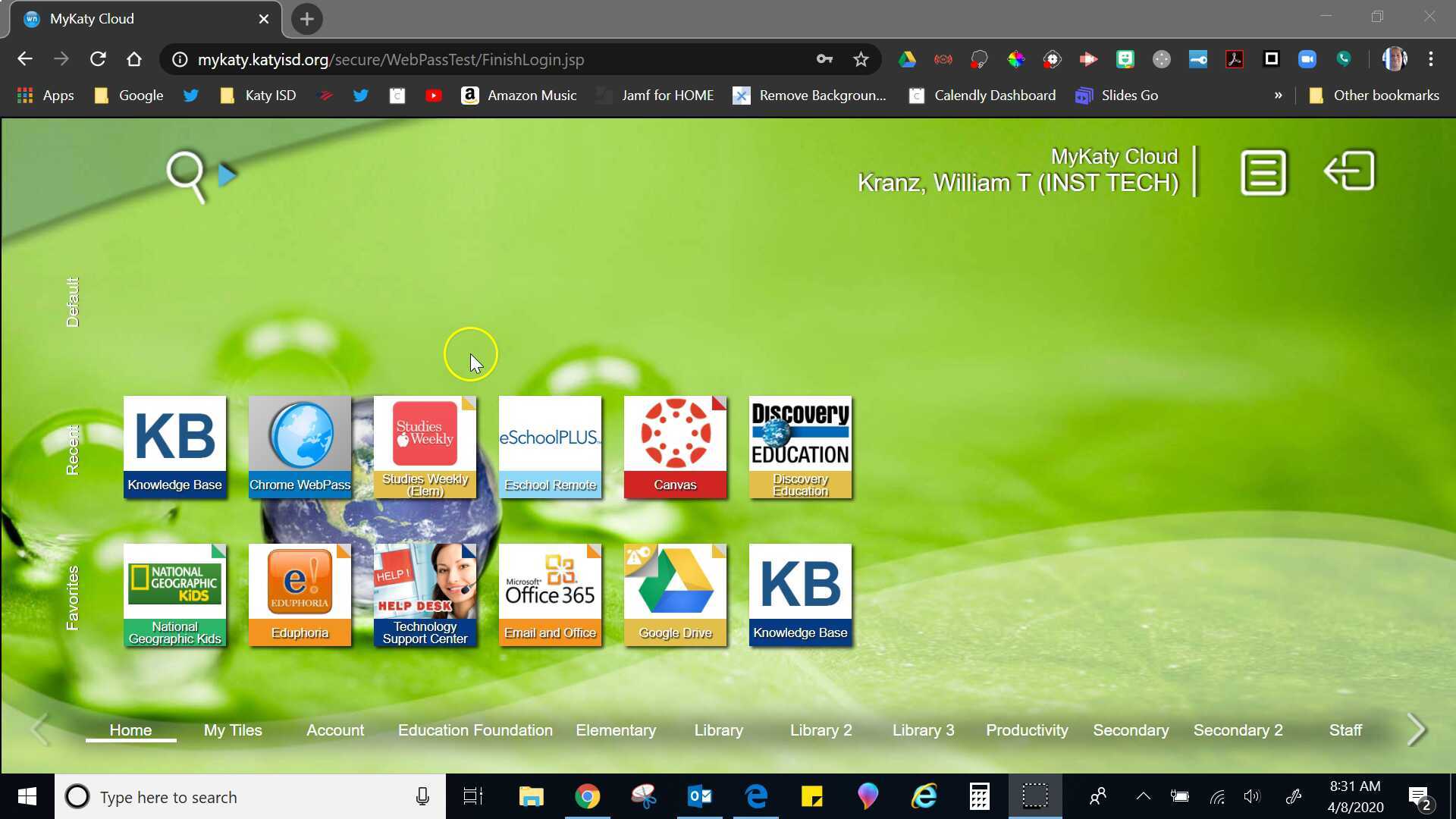Open the Canvas tile
The width and height of the screenshot is (1456, 819).
point(674,447)
